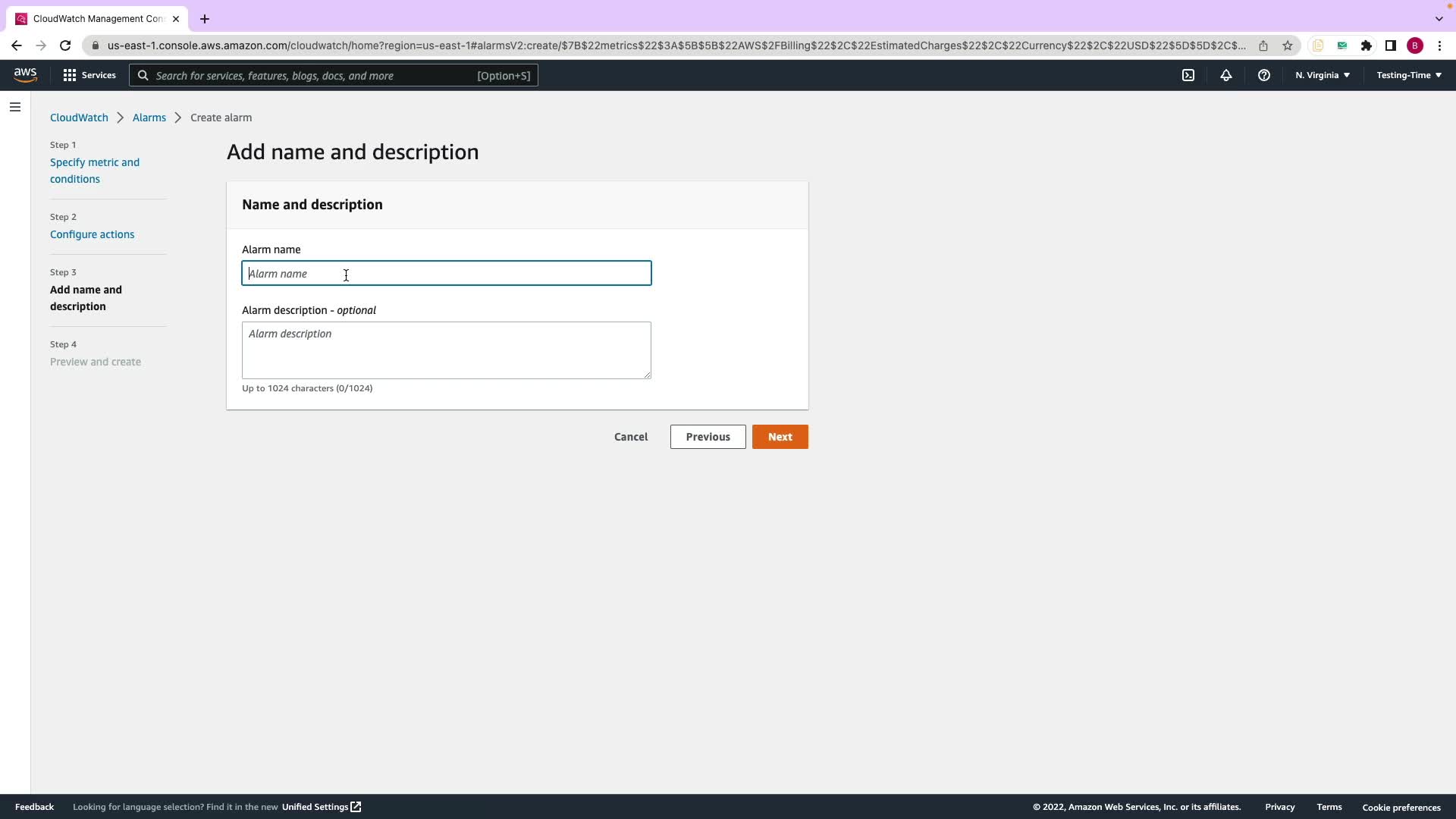This screenshot has width=1456, height=819.
Task: Open Unified Settings external link
Action: (x=321, y=807)
